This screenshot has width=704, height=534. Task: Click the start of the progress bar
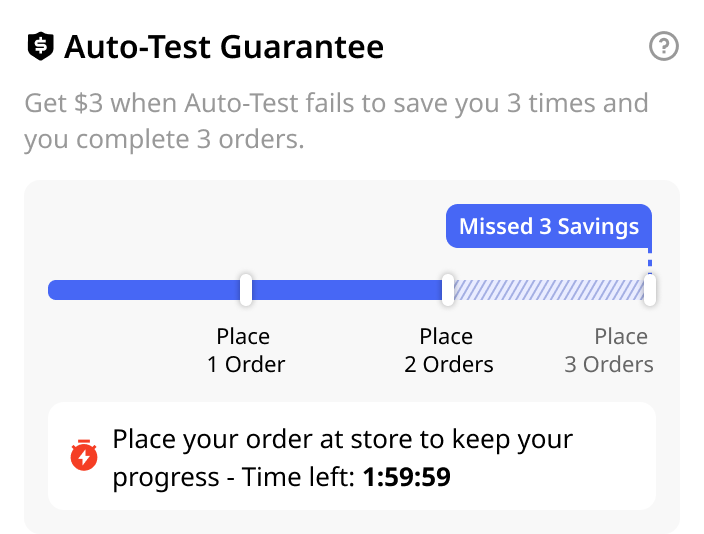click(x=58, y=290)
